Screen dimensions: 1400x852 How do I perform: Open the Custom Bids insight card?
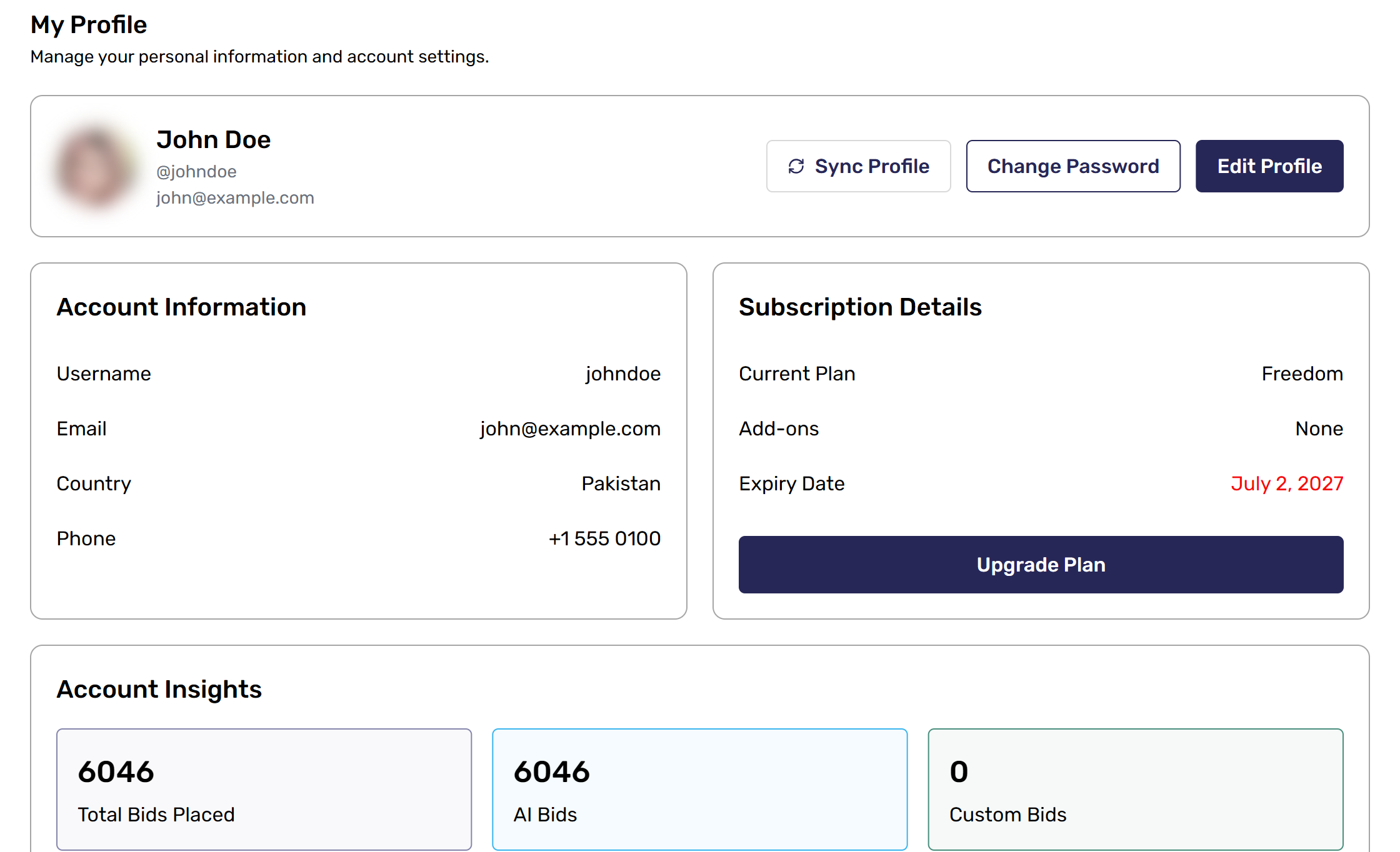[1135, 789]
